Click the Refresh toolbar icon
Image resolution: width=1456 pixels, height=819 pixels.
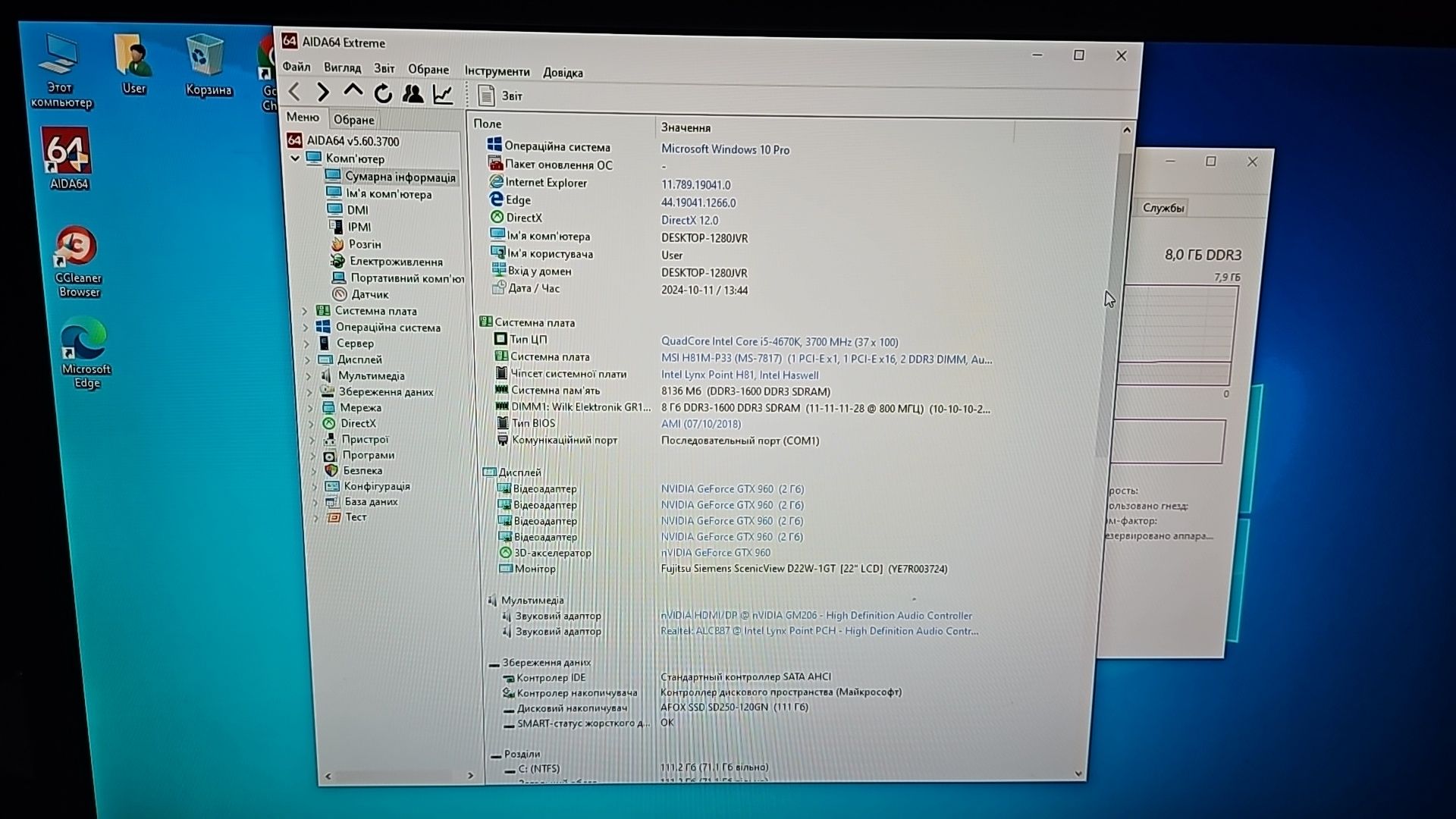click(383, 93)
